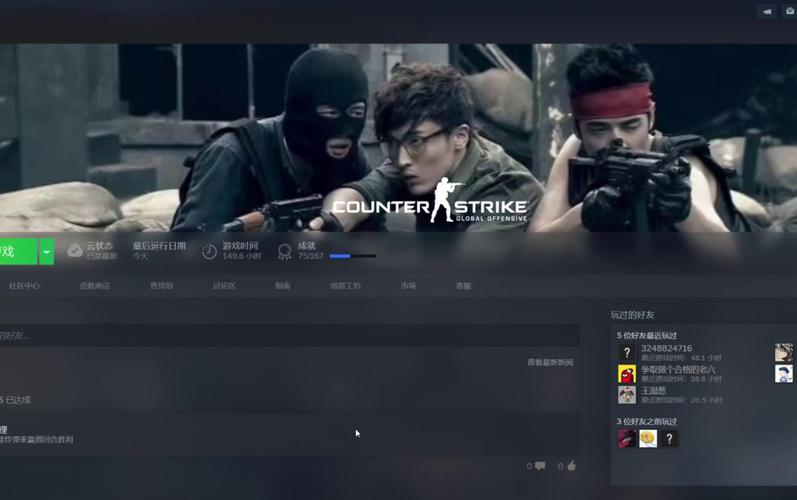This screenshot has height=500, width=797.
Task: Click friend name 3248824716
Action: [x=666, y=348]
